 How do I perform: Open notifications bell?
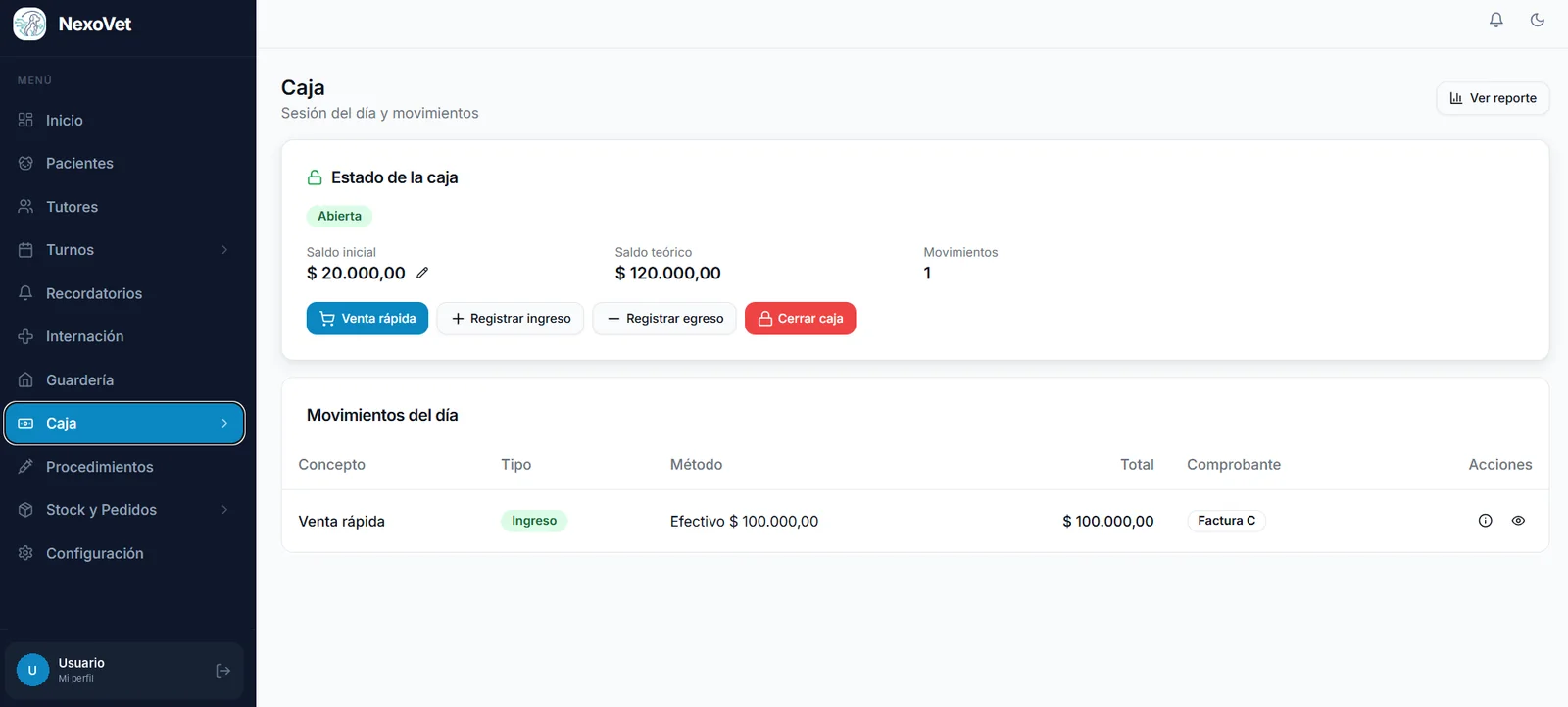point(1496,20)
